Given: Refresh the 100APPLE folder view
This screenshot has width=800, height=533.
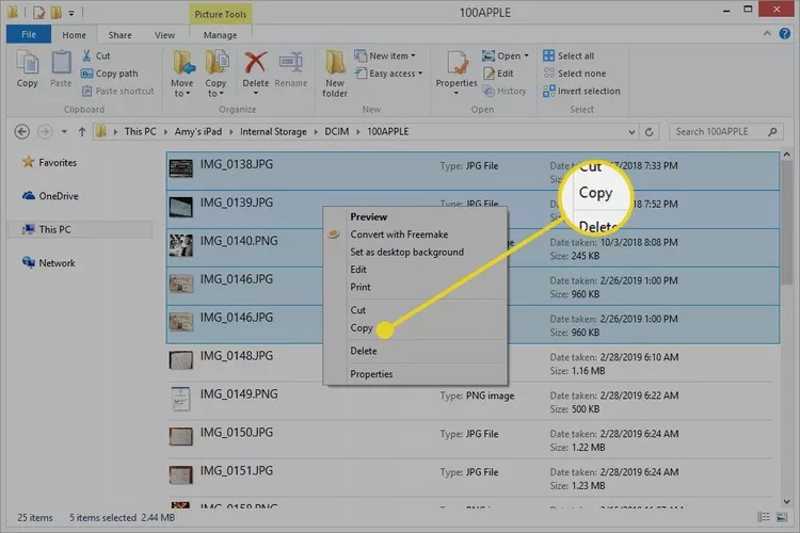Looking at the screenshot, I should pos(650,131).
